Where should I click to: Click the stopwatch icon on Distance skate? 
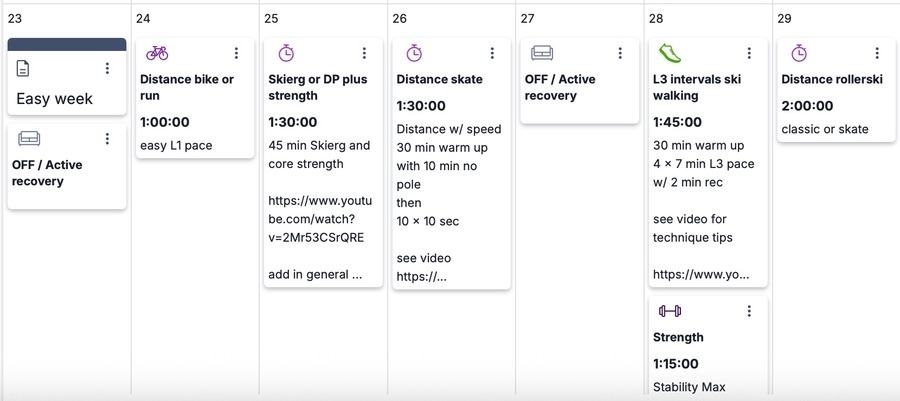click(x=414, y=53)
